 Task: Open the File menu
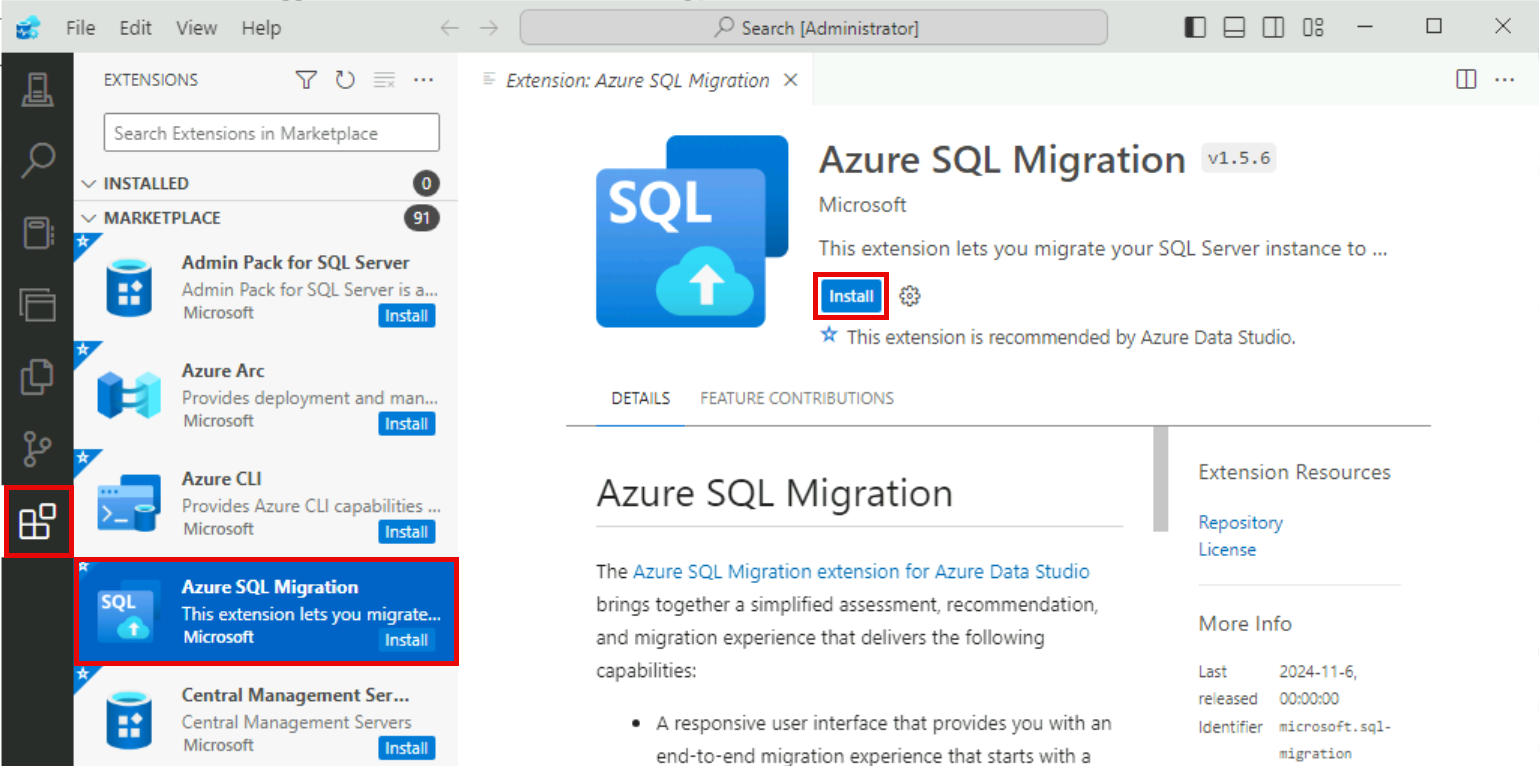click(x=80, y=28)
